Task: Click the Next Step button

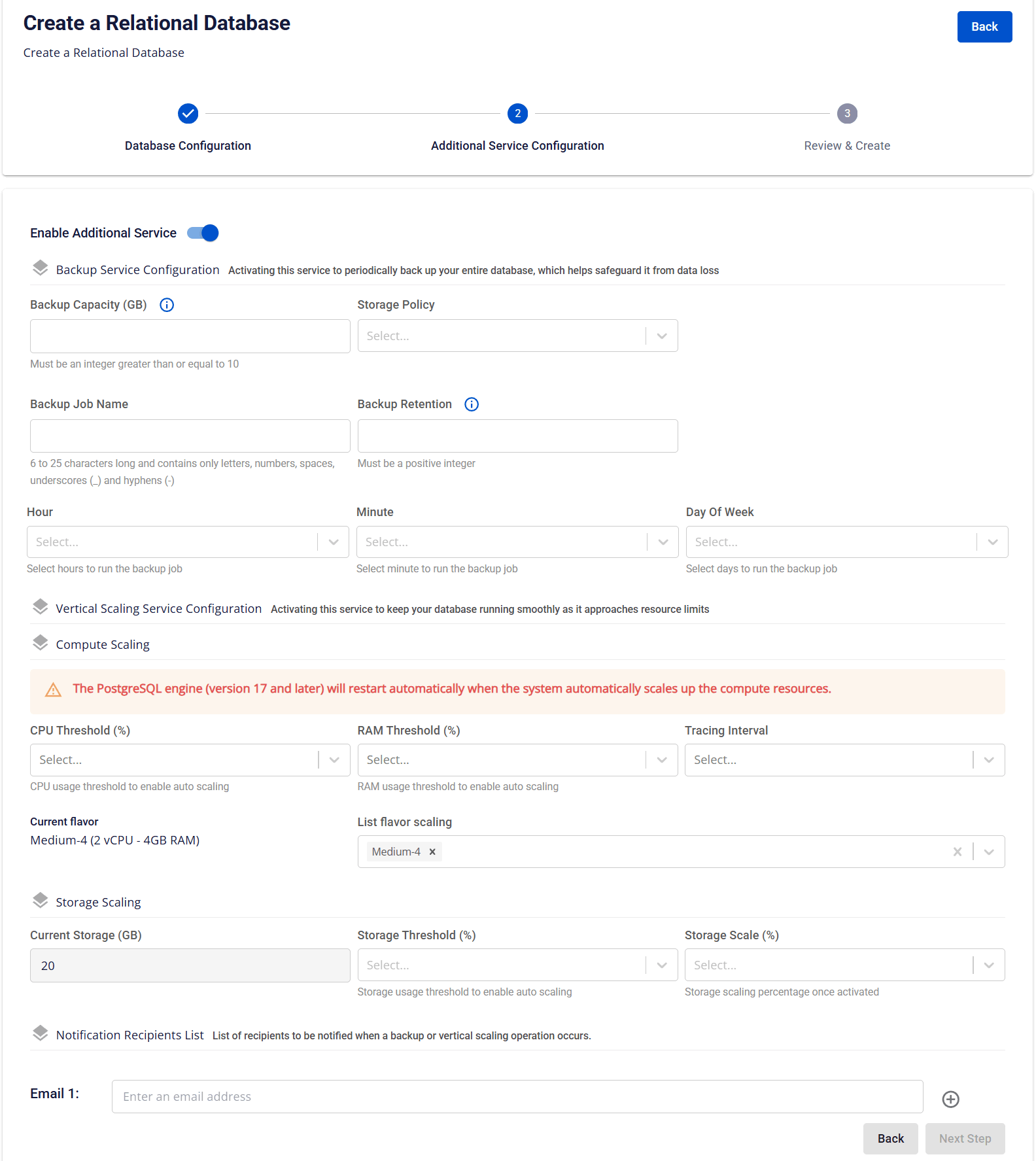Action: click(965, 1139)
